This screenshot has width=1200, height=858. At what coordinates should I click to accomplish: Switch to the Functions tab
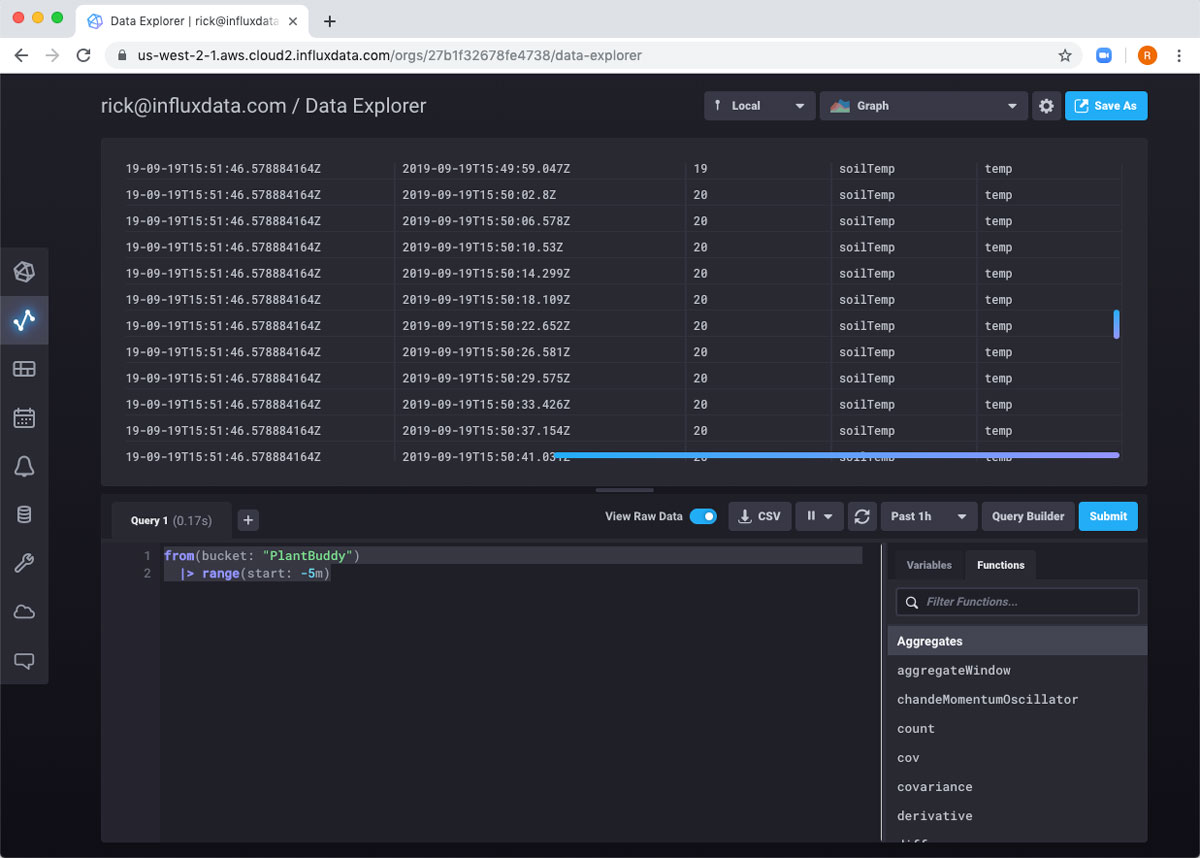(1000, 565)
